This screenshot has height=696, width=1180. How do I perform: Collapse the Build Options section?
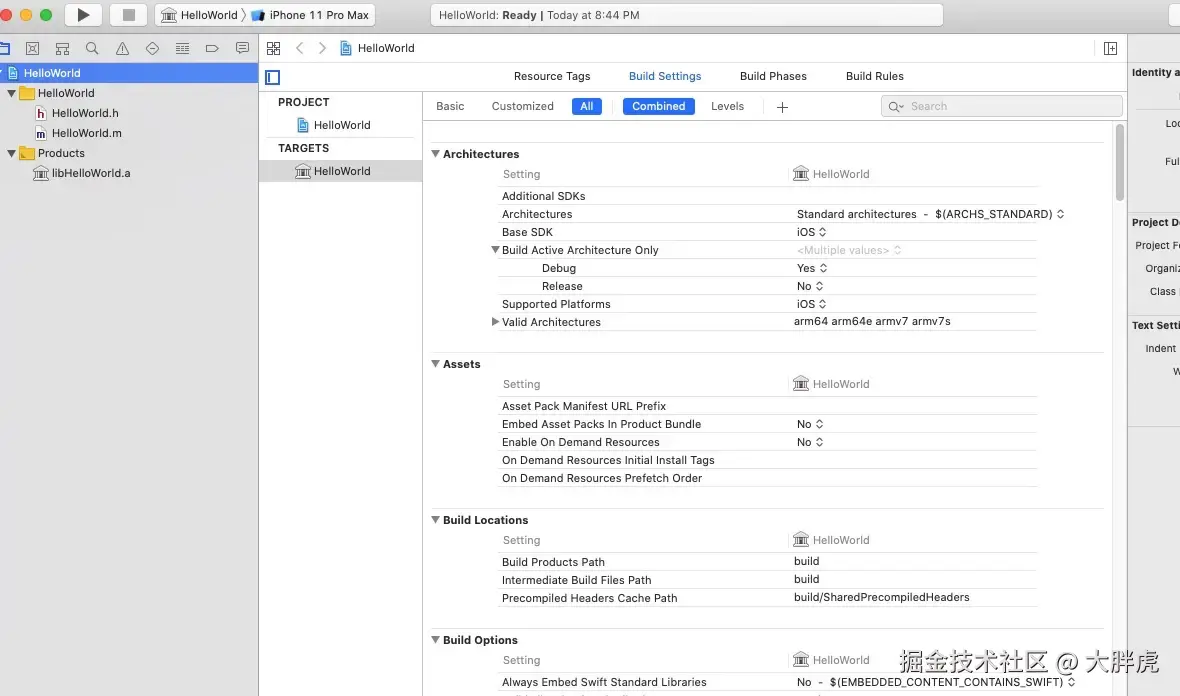click(x=435, y=640)
